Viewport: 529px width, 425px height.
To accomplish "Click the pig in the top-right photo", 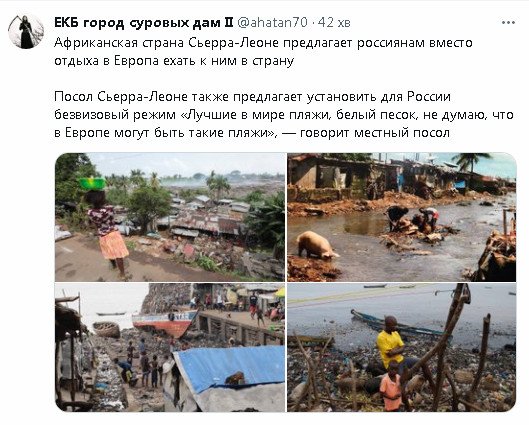I will pos(317,245).
